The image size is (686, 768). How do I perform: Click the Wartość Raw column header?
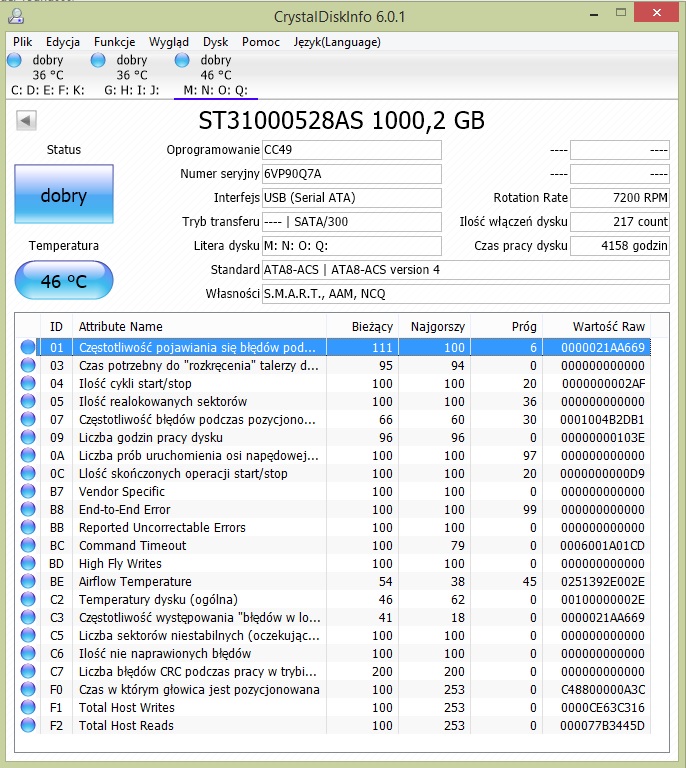[596, 327]
